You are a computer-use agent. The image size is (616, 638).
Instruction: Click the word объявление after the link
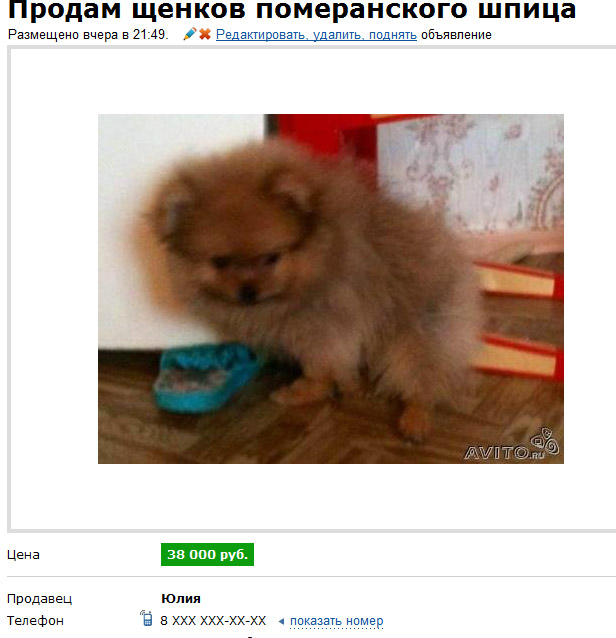click(456, 35)
